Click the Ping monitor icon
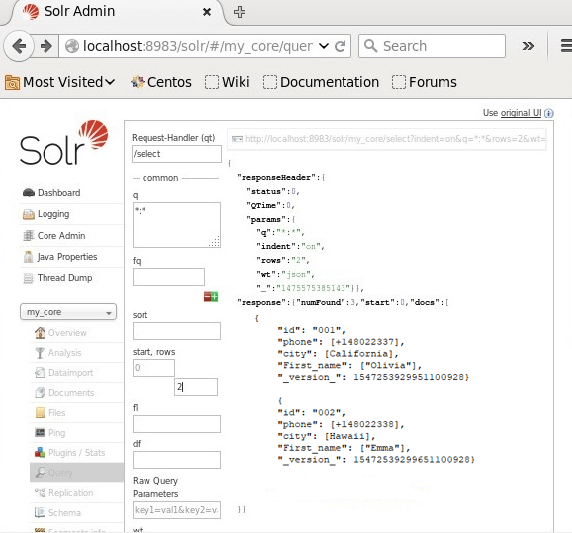The height and width of the screenshot is (533, 572). coord(40,433)
